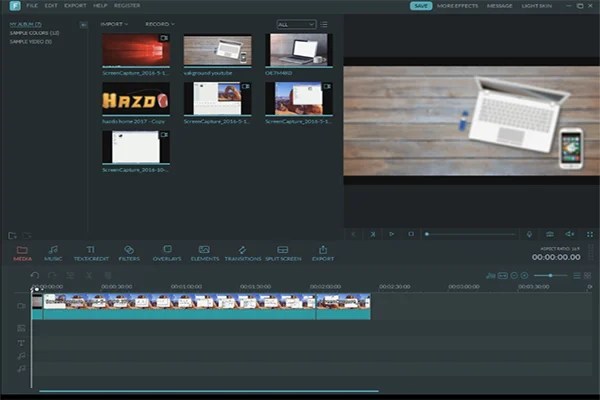Open the Music library tab

click(x=53, y=253)
